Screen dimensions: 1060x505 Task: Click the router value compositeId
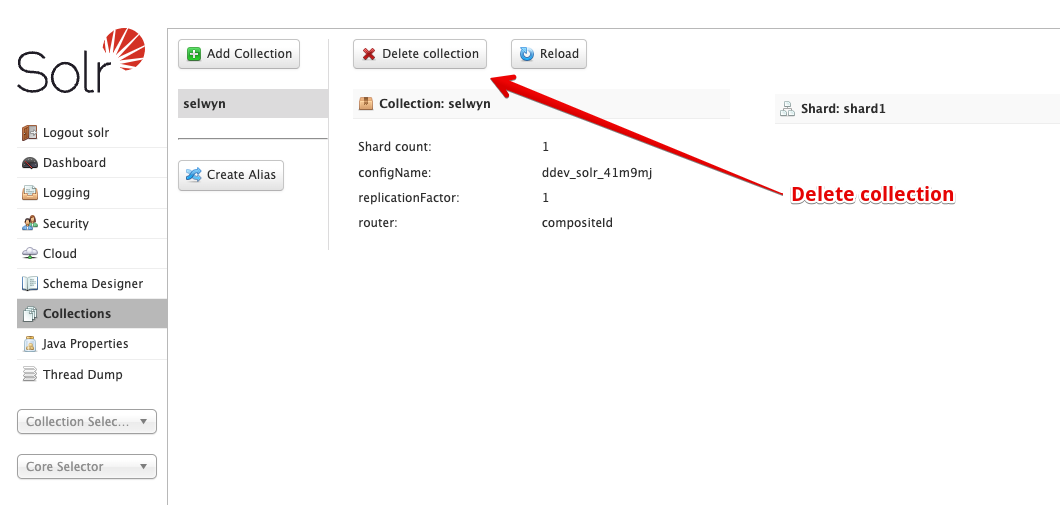(x=577, y=222)
